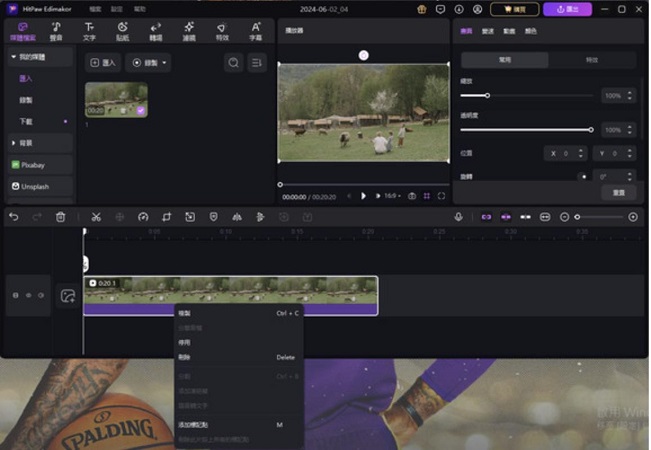The width and height of the screenshot is (651, 450).
Task: Open the search icon in media panel
Action: tap(233, 63)
